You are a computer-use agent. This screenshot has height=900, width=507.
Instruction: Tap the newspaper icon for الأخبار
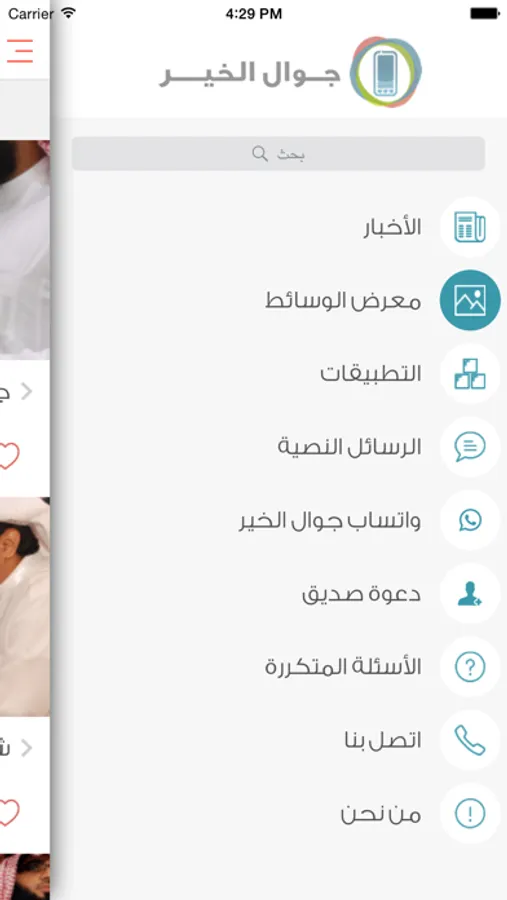(470, 227)
